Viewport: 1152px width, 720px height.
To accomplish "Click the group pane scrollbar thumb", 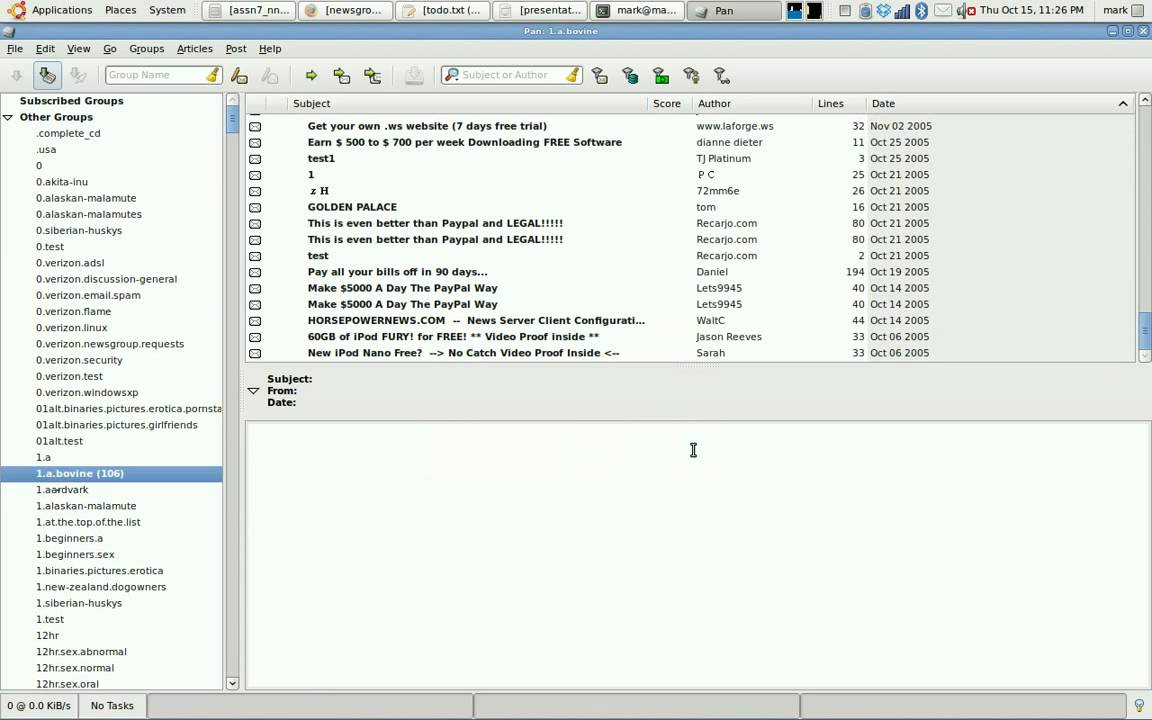I will tap(232, 118).
